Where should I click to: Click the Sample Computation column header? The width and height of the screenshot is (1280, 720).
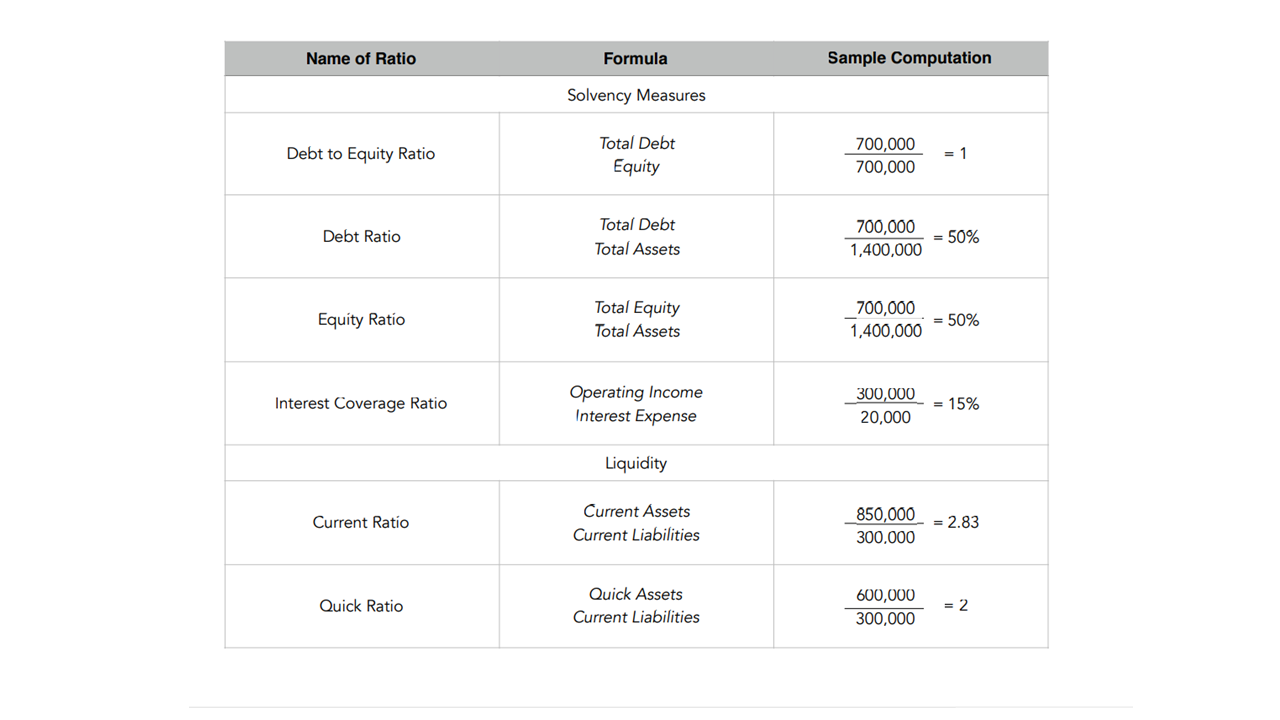click(x=909, y=58)
